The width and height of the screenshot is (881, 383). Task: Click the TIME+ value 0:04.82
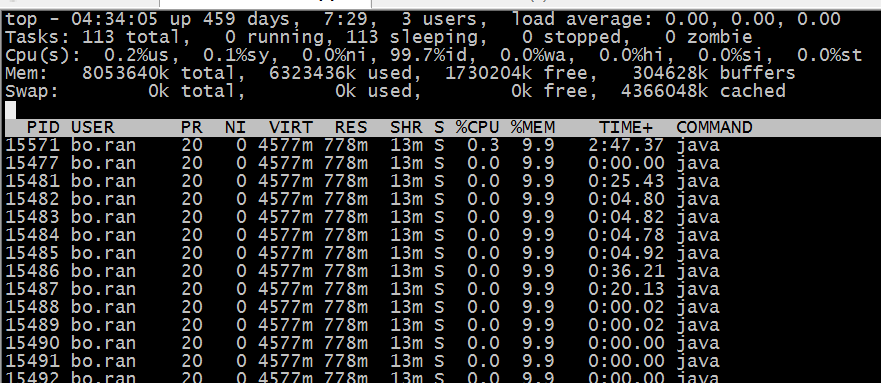click(x=626, y=217)
